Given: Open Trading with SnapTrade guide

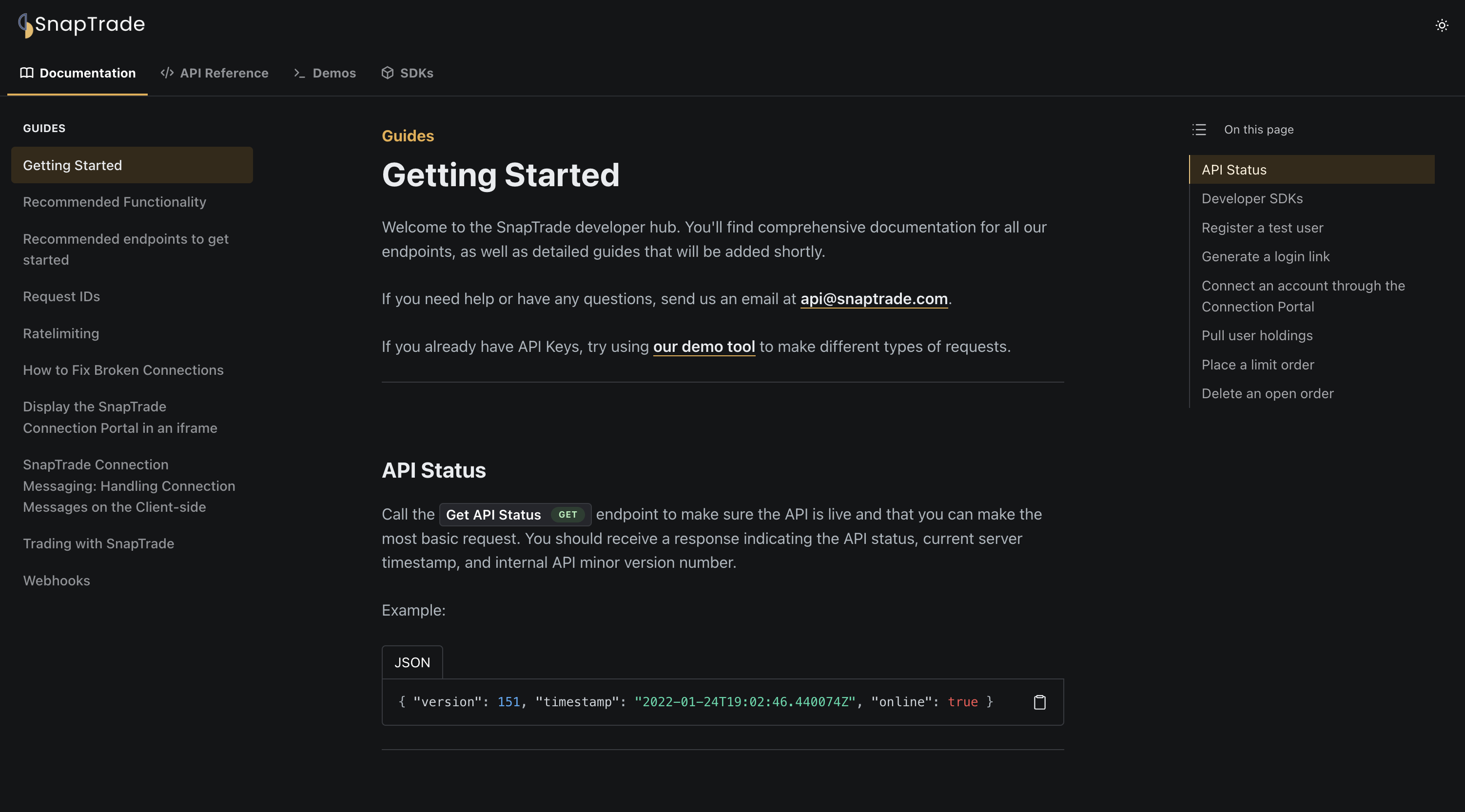Looking at the screenshot, I should click(x=98, y=543).
